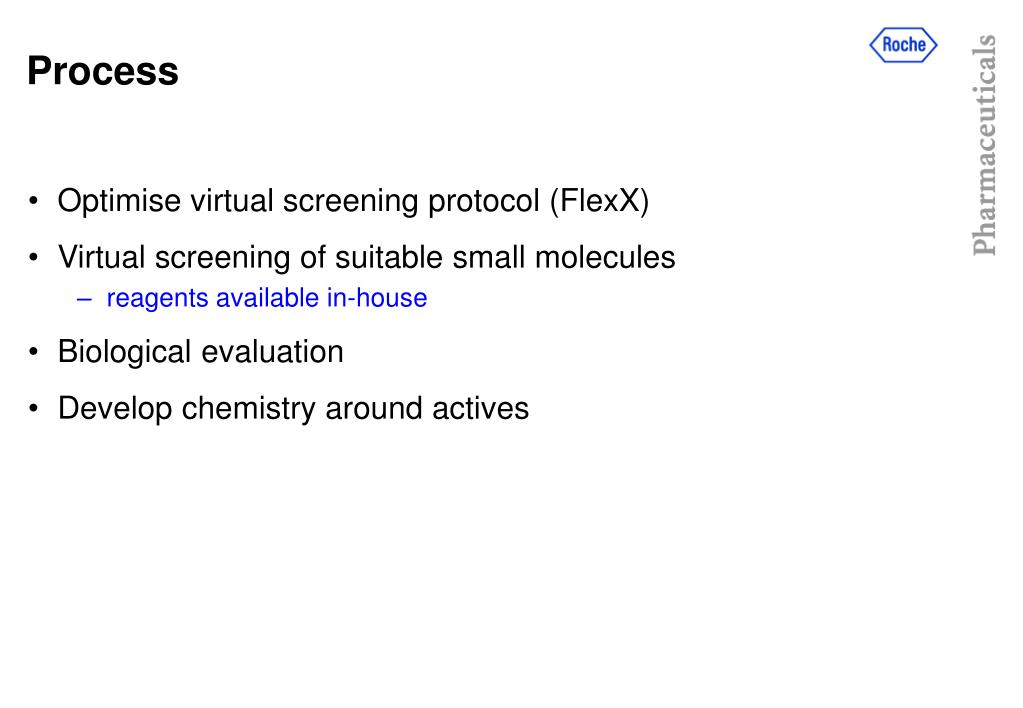Viewport: 1023px width, 708px height.
Task: Click the word protocol in first bullet
Action: (x=483, y=201)
